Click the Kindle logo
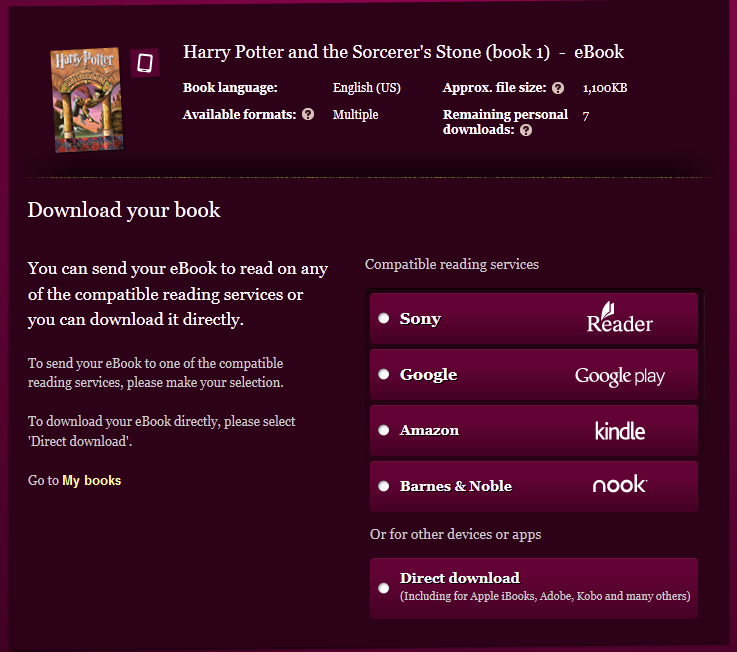This screenshot has width=737, height=652. [619, 431]
